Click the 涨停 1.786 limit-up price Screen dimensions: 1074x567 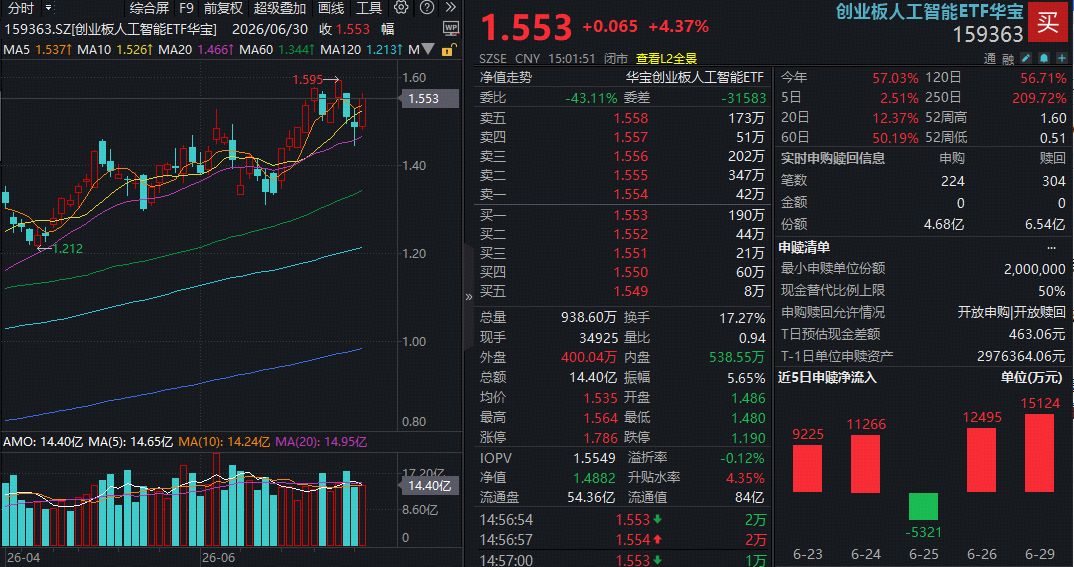pos(601,438)
